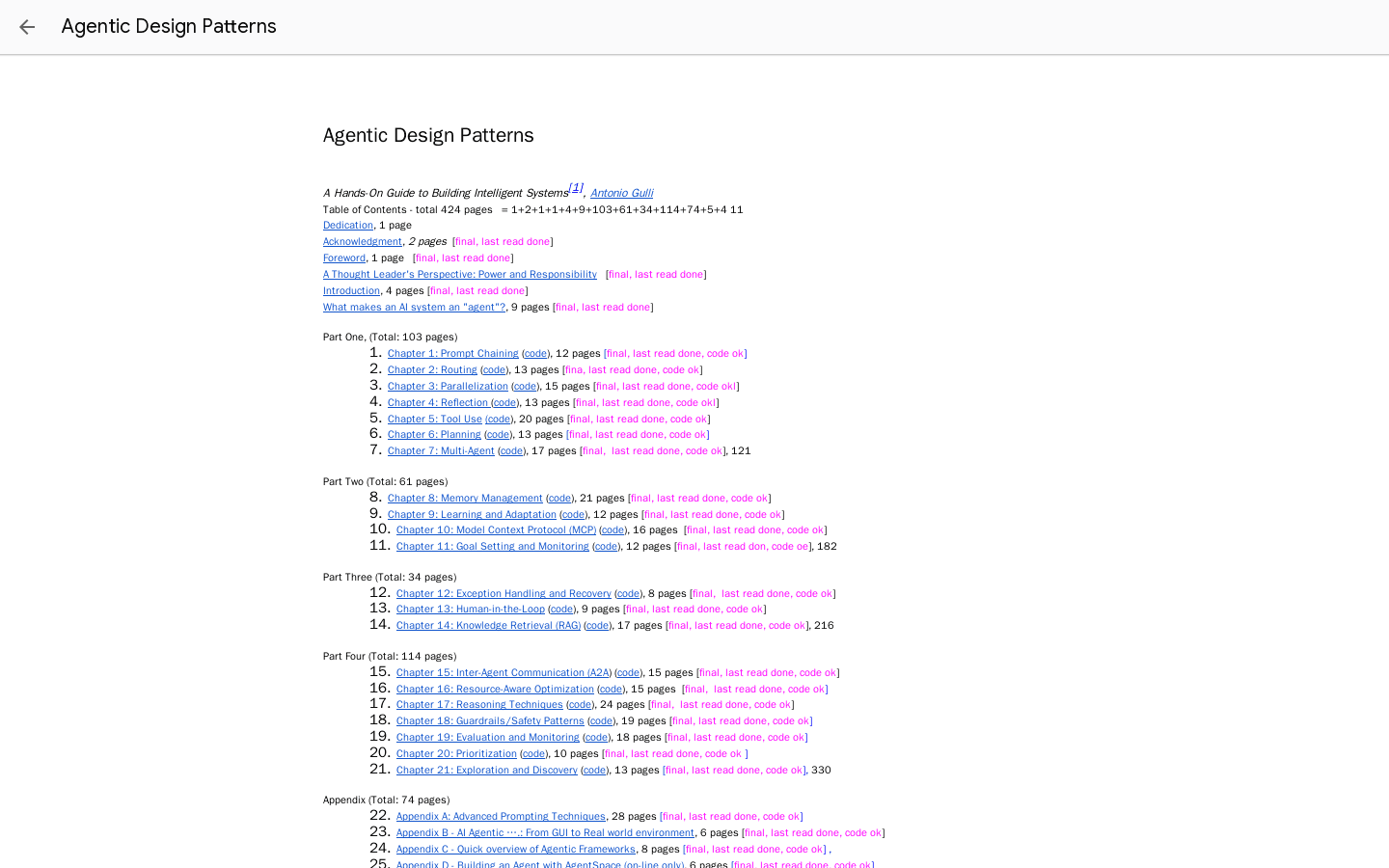Open the code link for Chapter 12
Viewport: 1389px width, 868px height.
tap(628, 593)
